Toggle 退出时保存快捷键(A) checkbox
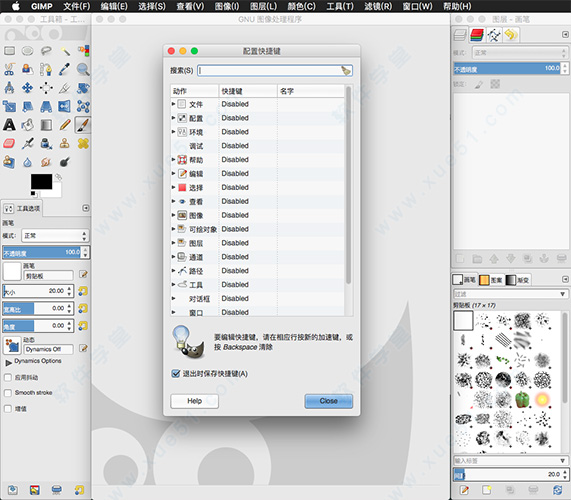 pos(176,374)
